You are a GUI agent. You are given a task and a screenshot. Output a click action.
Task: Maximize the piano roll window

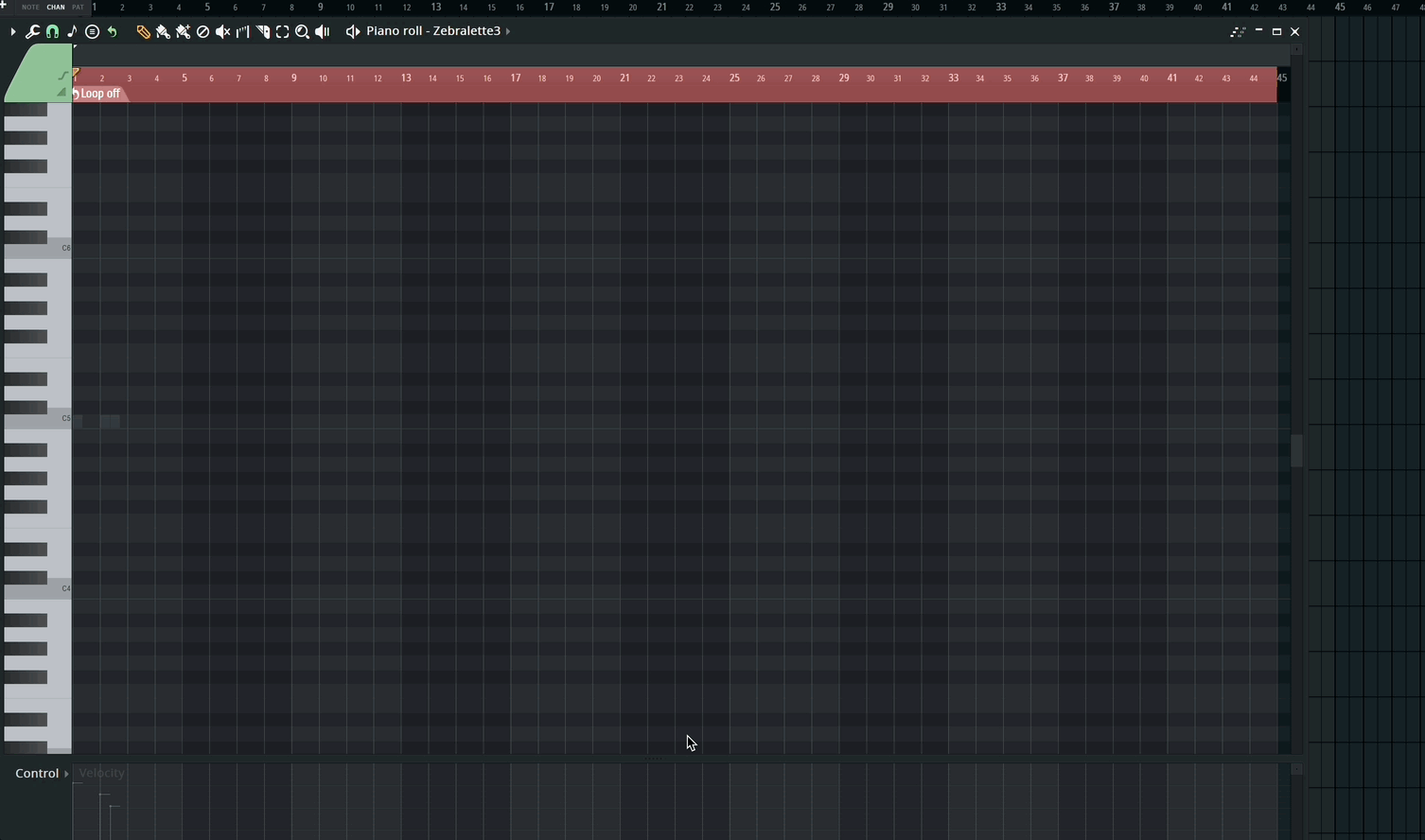[1276, 31]
